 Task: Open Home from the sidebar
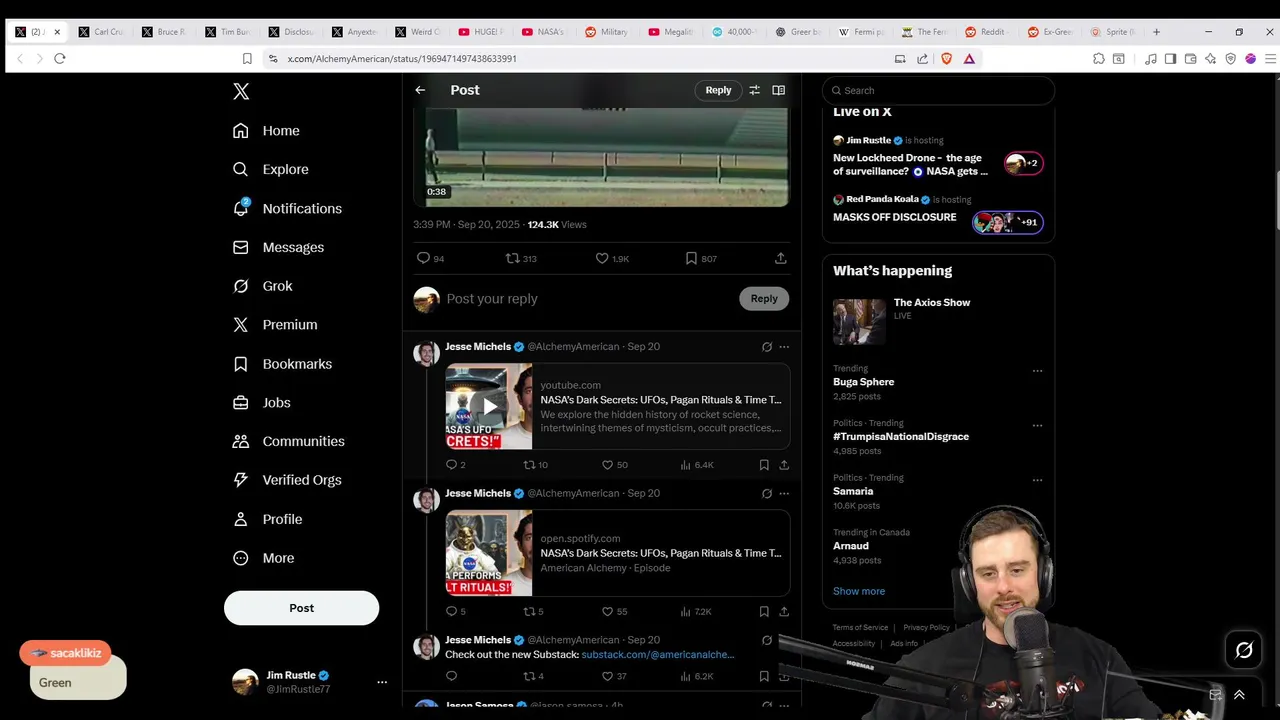[x=266, y=131]
